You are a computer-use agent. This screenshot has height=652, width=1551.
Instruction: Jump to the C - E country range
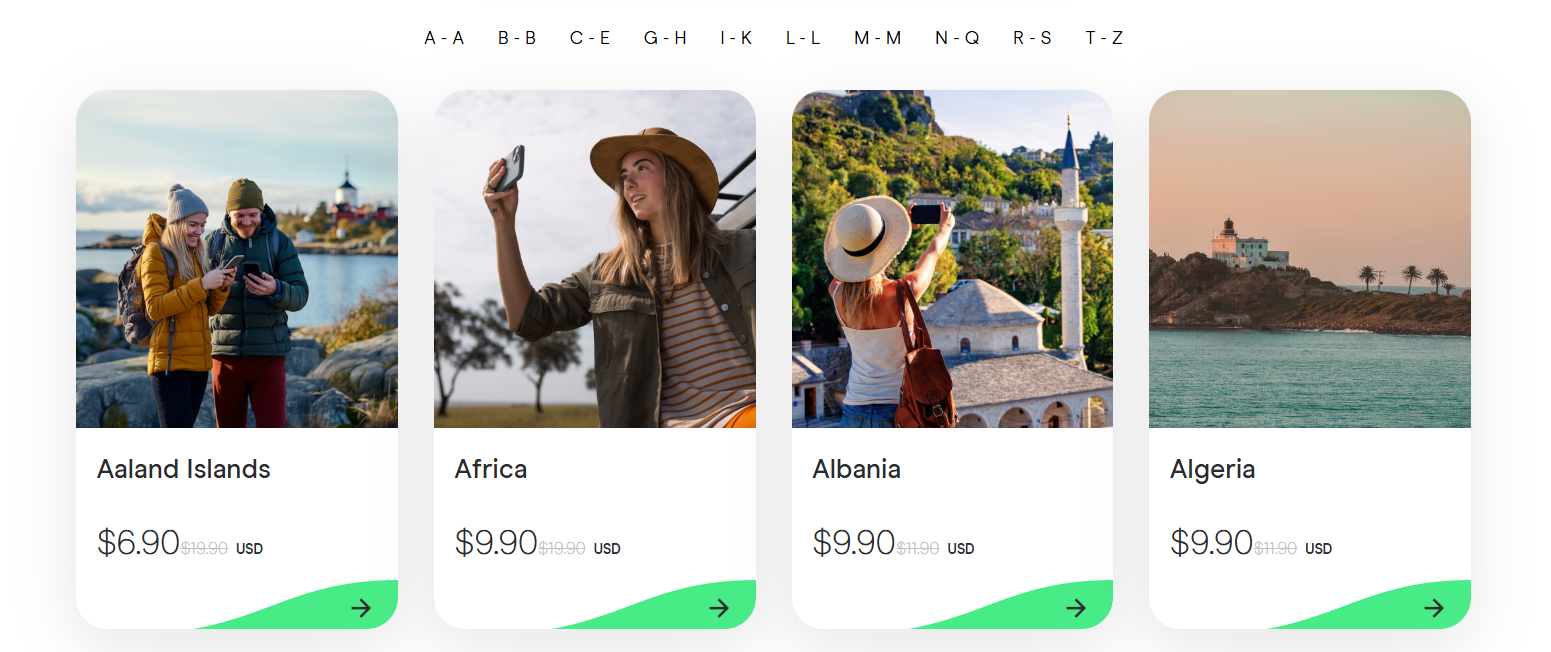click(590, 38)
